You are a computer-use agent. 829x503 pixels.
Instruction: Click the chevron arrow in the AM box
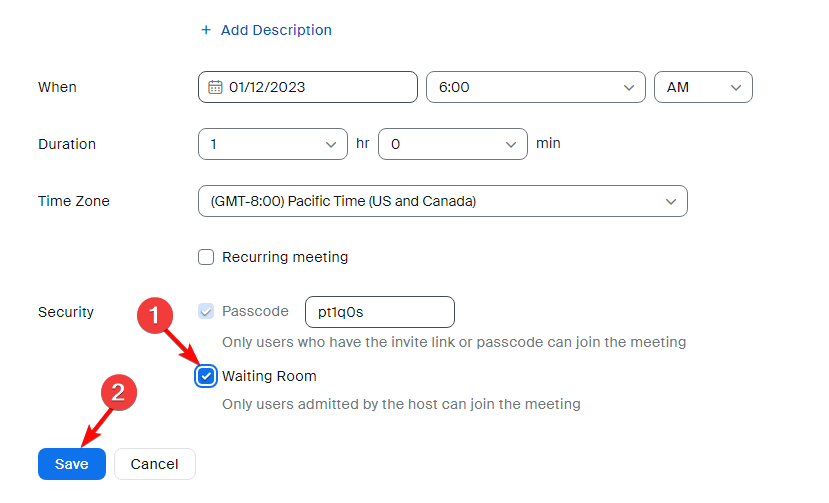[736, 87]
